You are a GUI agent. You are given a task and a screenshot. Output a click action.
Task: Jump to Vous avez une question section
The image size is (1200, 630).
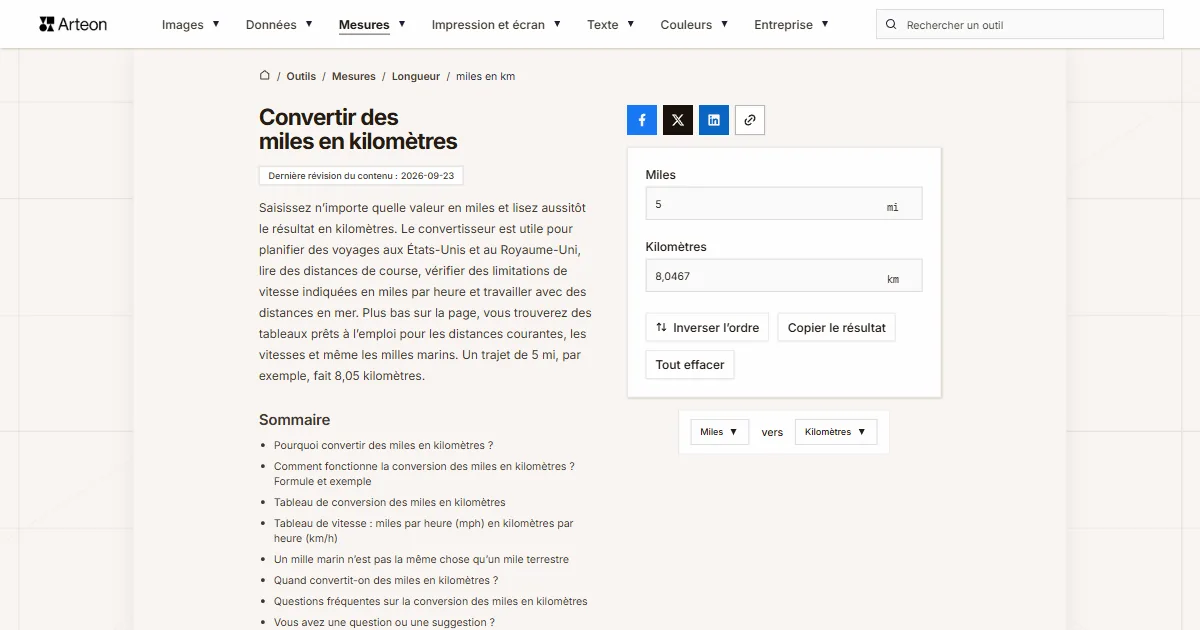[x=384, y=622]
